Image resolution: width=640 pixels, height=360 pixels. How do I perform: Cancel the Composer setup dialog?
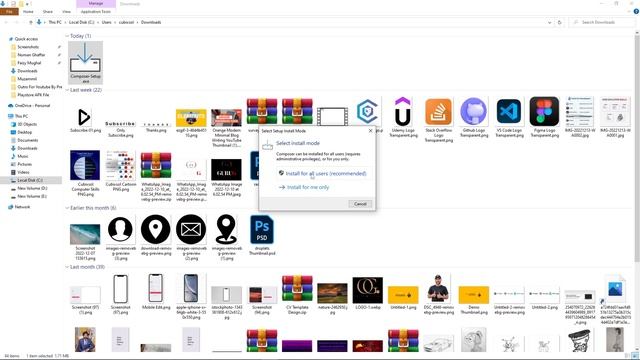click(360, 204)
